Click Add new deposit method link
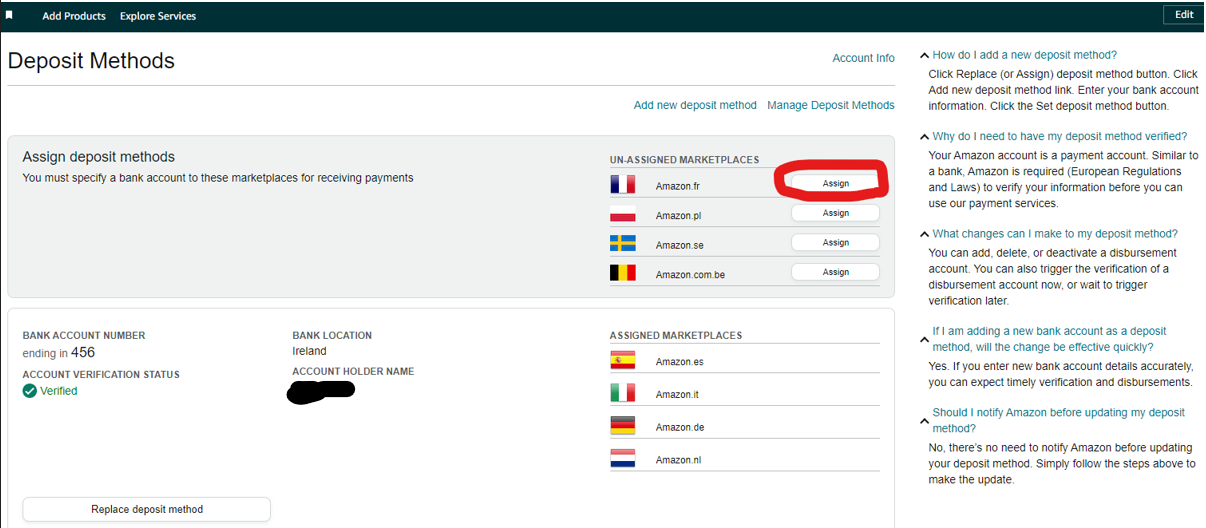Image resolution: width=1206 pixels, height=528 pixels. tap(695, 105)
